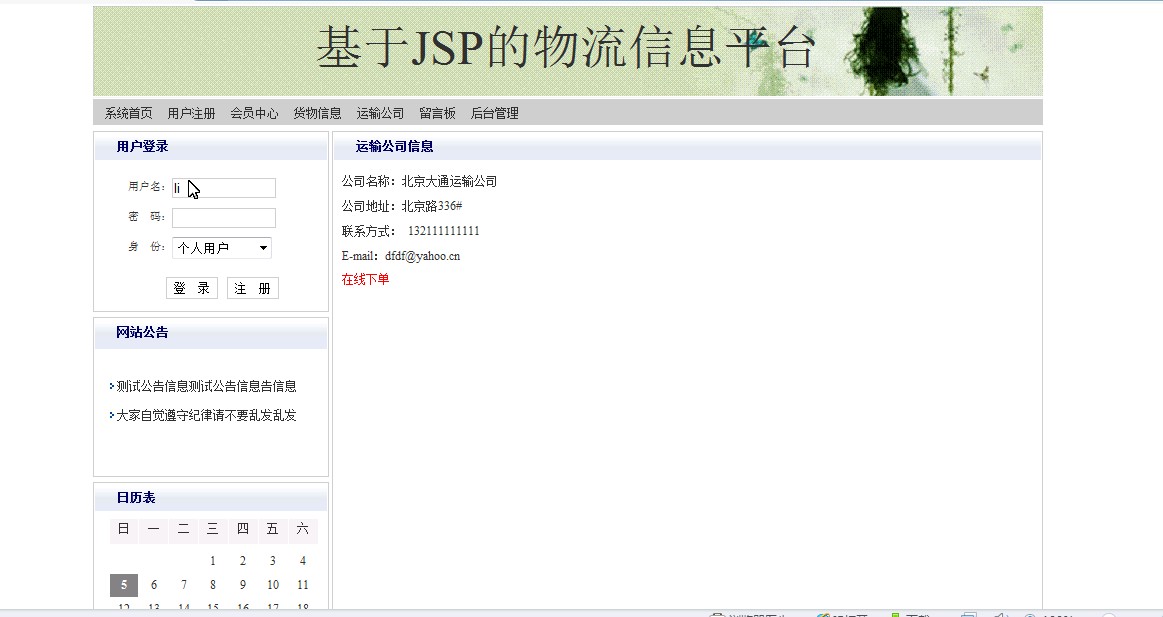Click the contact number 132111111111
This screenshot has height=617, width=1163.
coord(444,231)
